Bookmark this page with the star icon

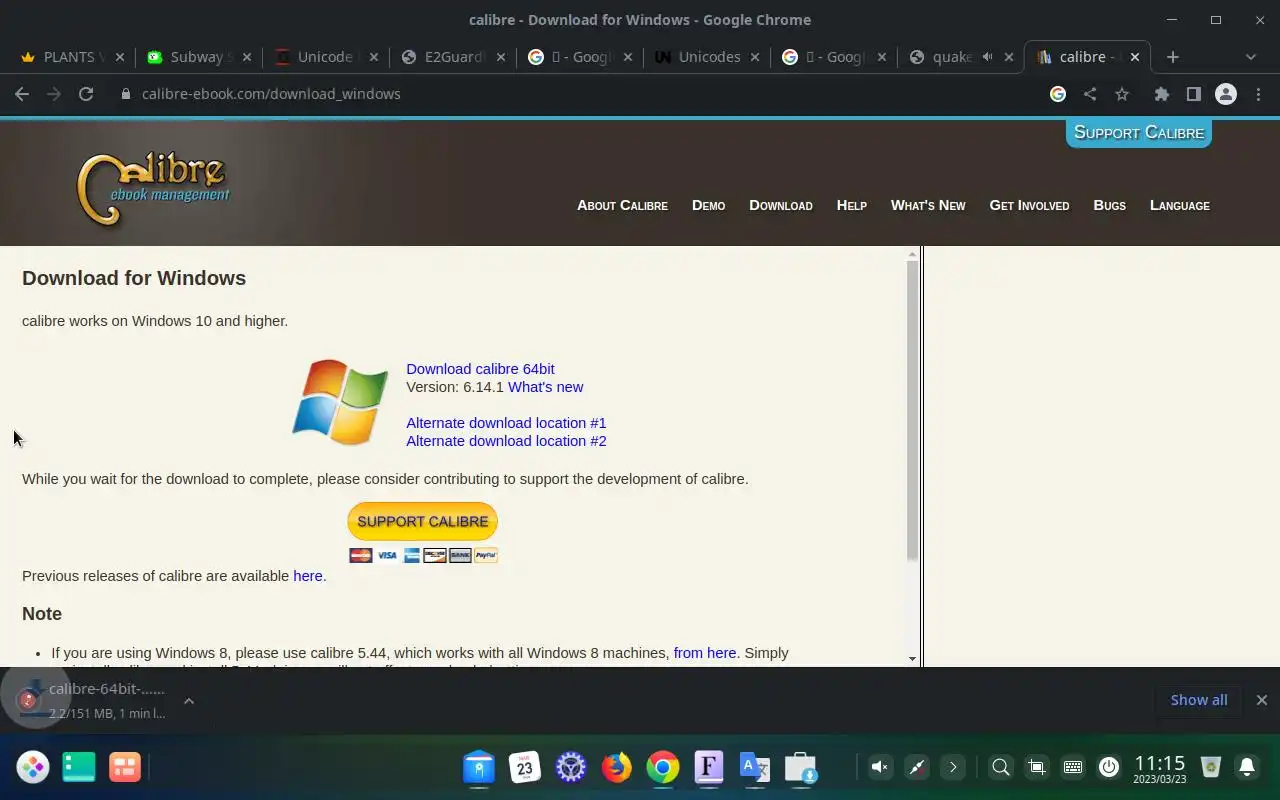(x=1122, y=94)
